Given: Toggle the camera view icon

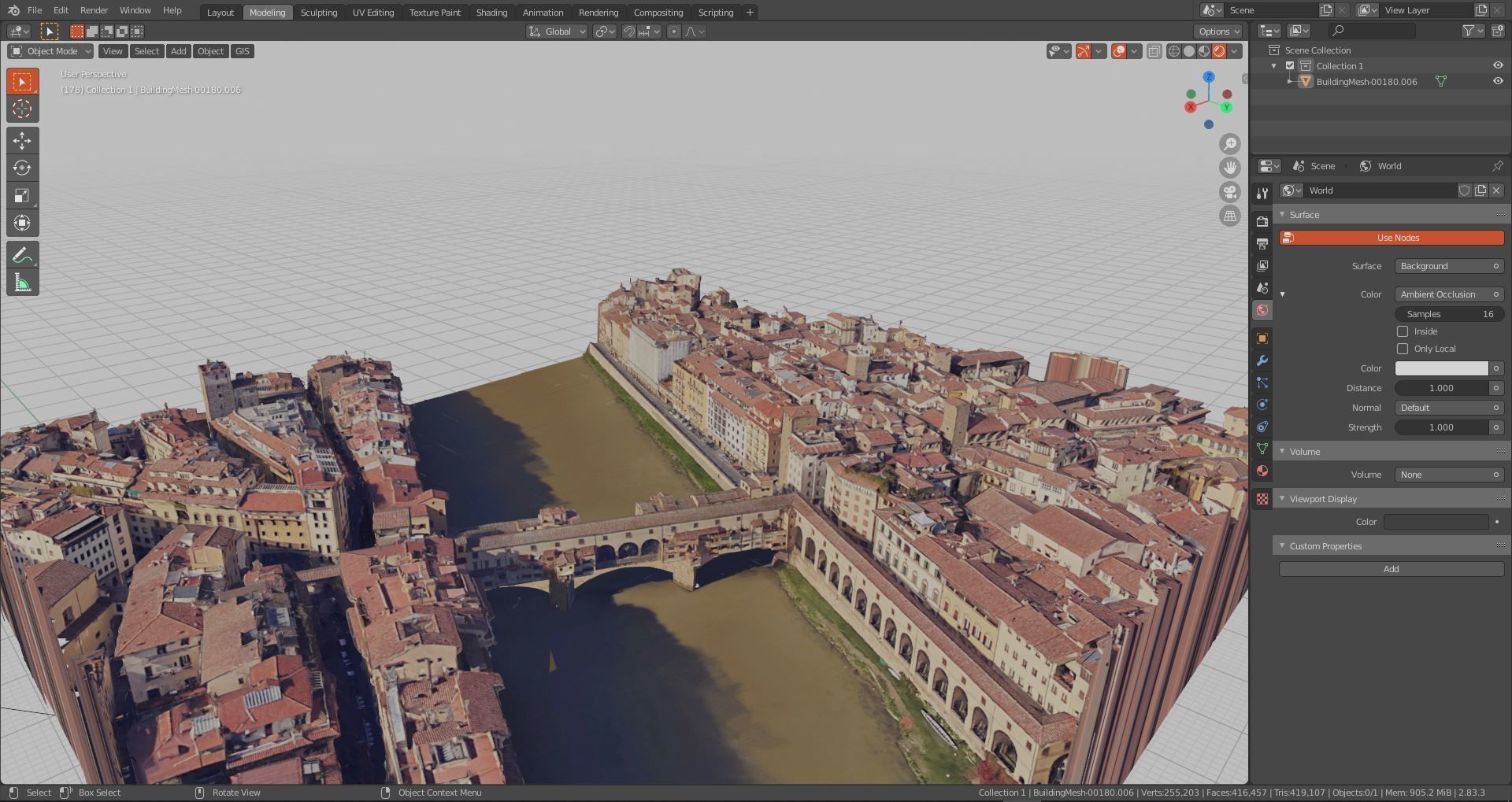Looking at the screenshot, I should tap(1229, 192).
